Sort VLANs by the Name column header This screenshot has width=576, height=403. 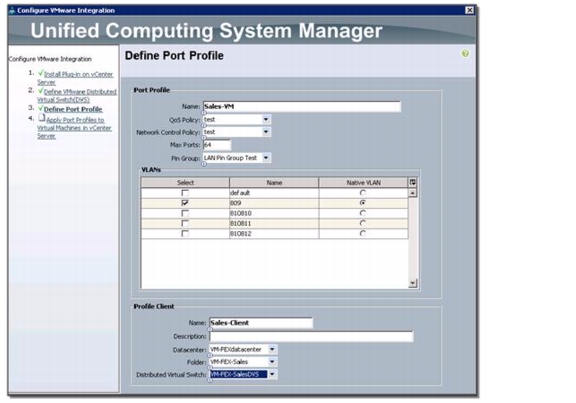click(274, 183)
